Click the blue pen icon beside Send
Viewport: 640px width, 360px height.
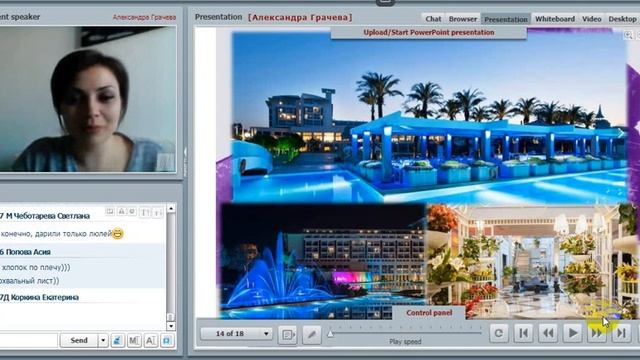117,340
